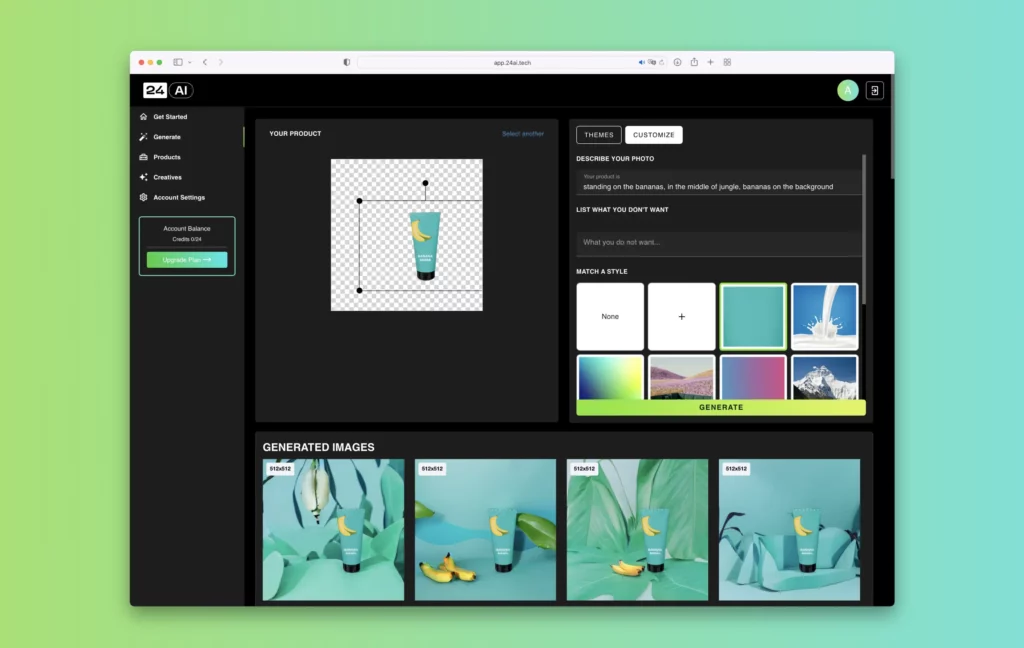Click the upper-left selection box corner handle
Image resolution: width=1024 pixels, height=648 pixels.
[x=359, y=201]
